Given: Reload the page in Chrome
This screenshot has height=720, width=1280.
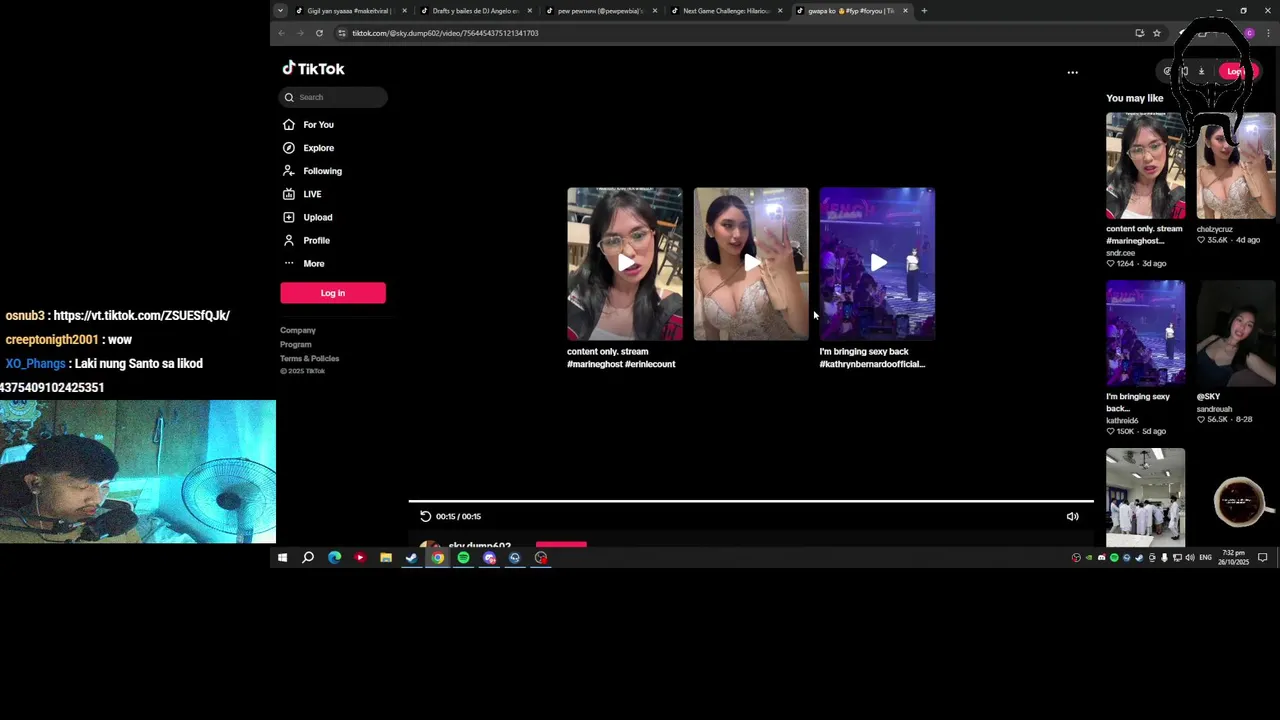Looking at the screenshot, I should (319, 33).
